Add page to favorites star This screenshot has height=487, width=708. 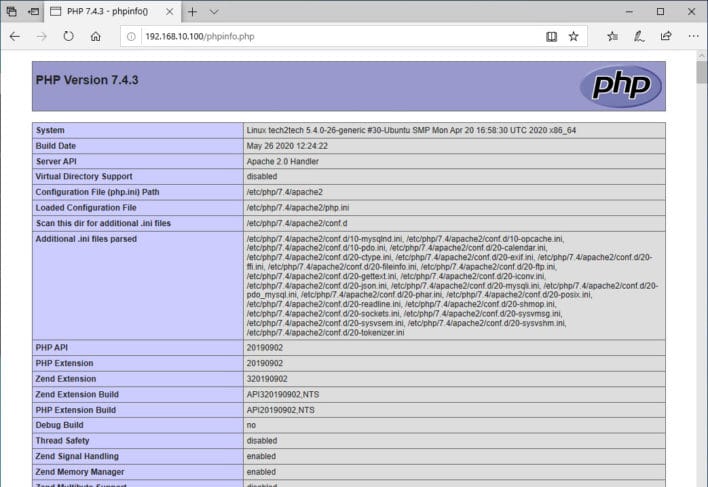[573, 36]
